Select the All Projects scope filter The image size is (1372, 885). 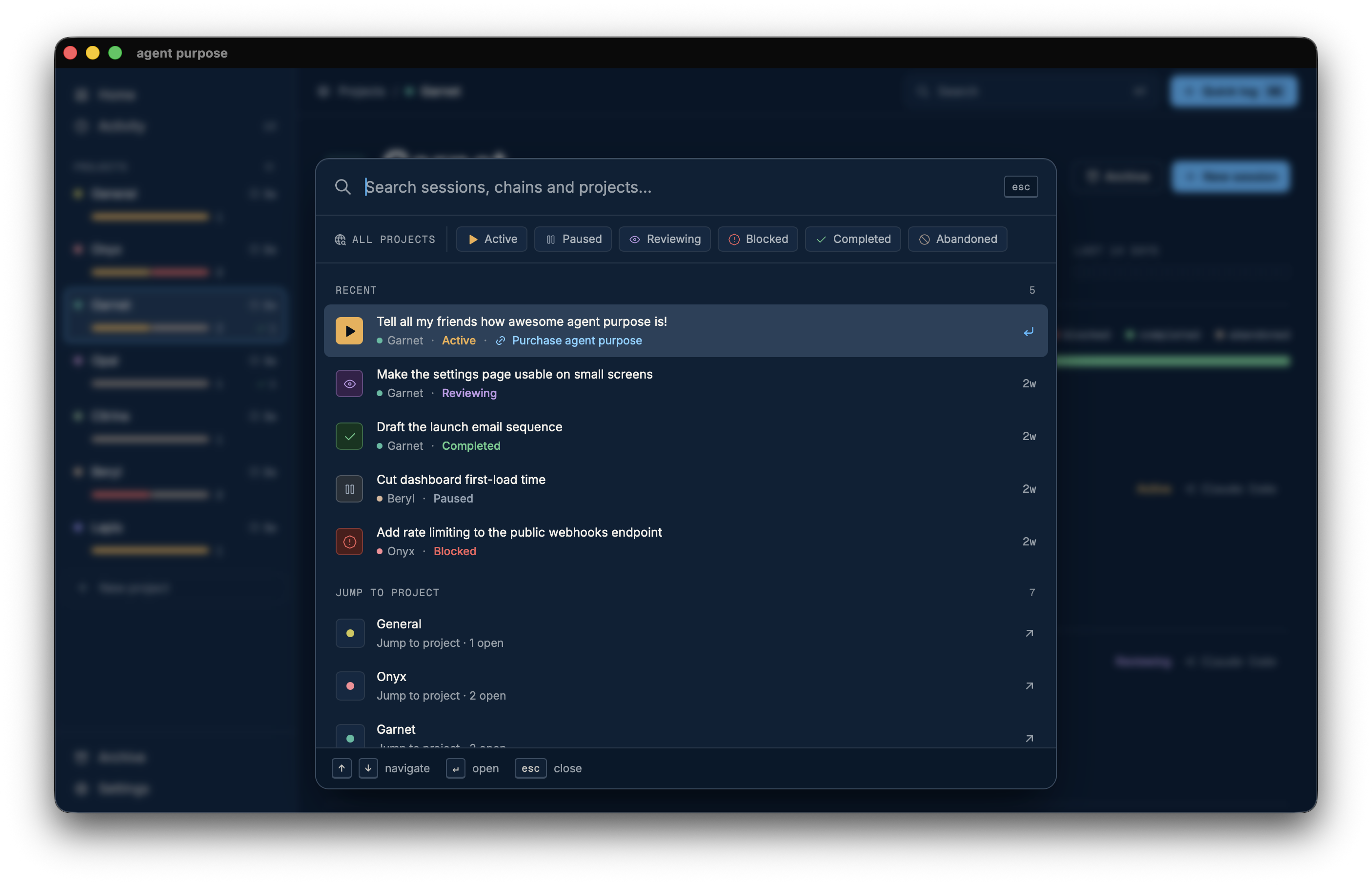[385, 239]
